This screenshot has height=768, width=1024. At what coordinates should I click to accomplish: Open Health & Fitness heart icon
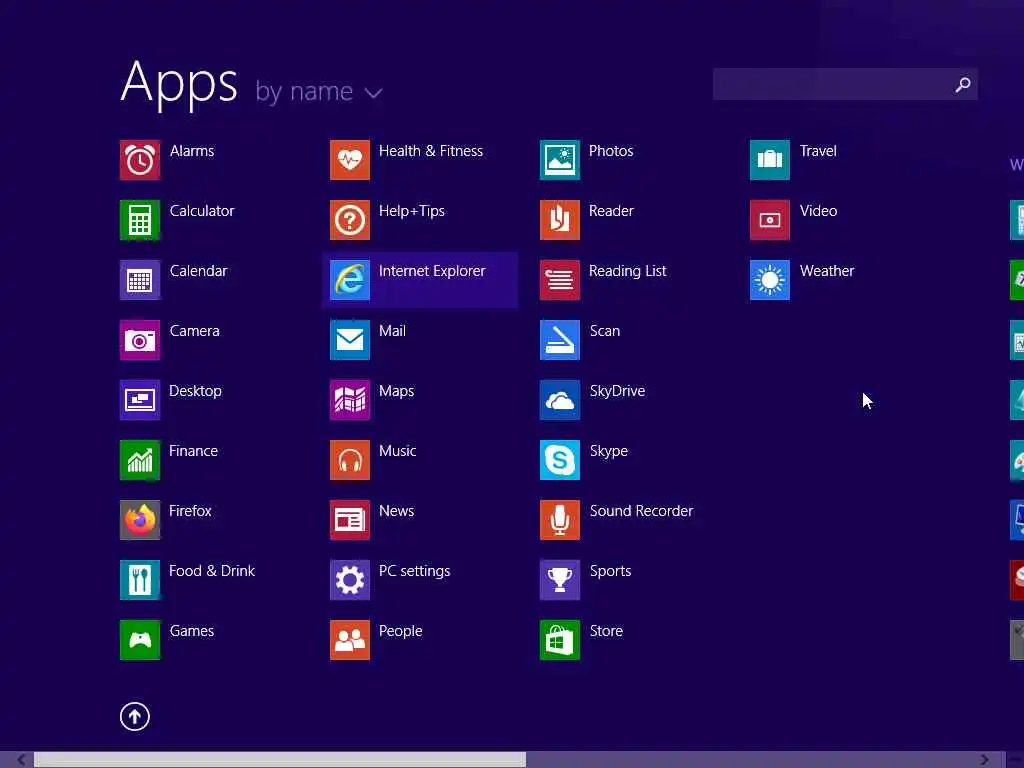(350, 160)
